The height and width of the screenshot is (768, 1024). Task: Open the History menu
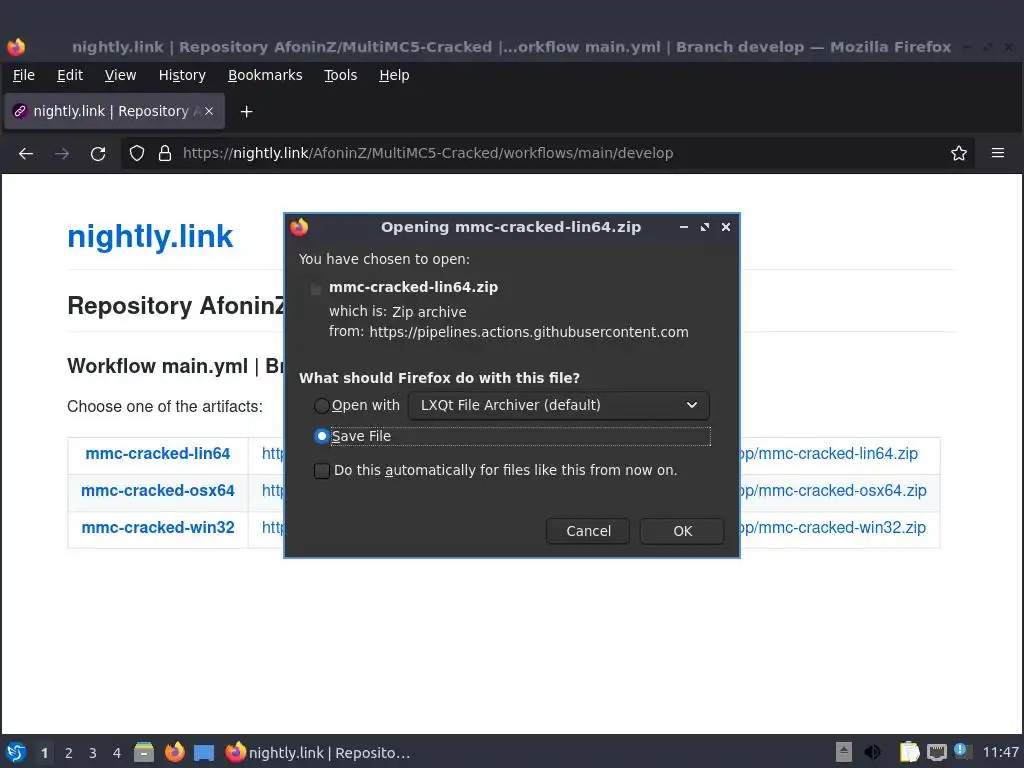(x=182, y=75)
